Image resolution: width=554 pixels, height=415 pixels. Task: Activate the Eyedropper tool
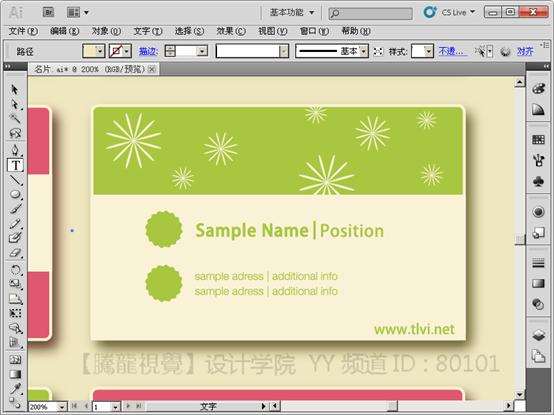(15, 389)
